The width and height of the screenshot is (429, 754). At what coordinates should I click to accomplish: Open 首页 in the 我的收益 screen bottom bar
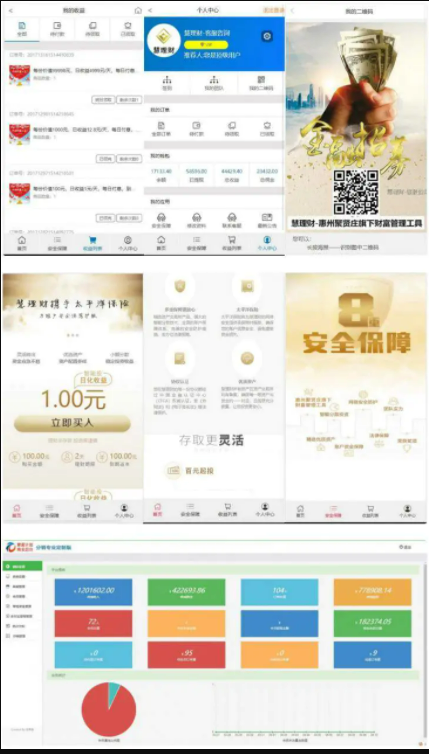[22, 244]
